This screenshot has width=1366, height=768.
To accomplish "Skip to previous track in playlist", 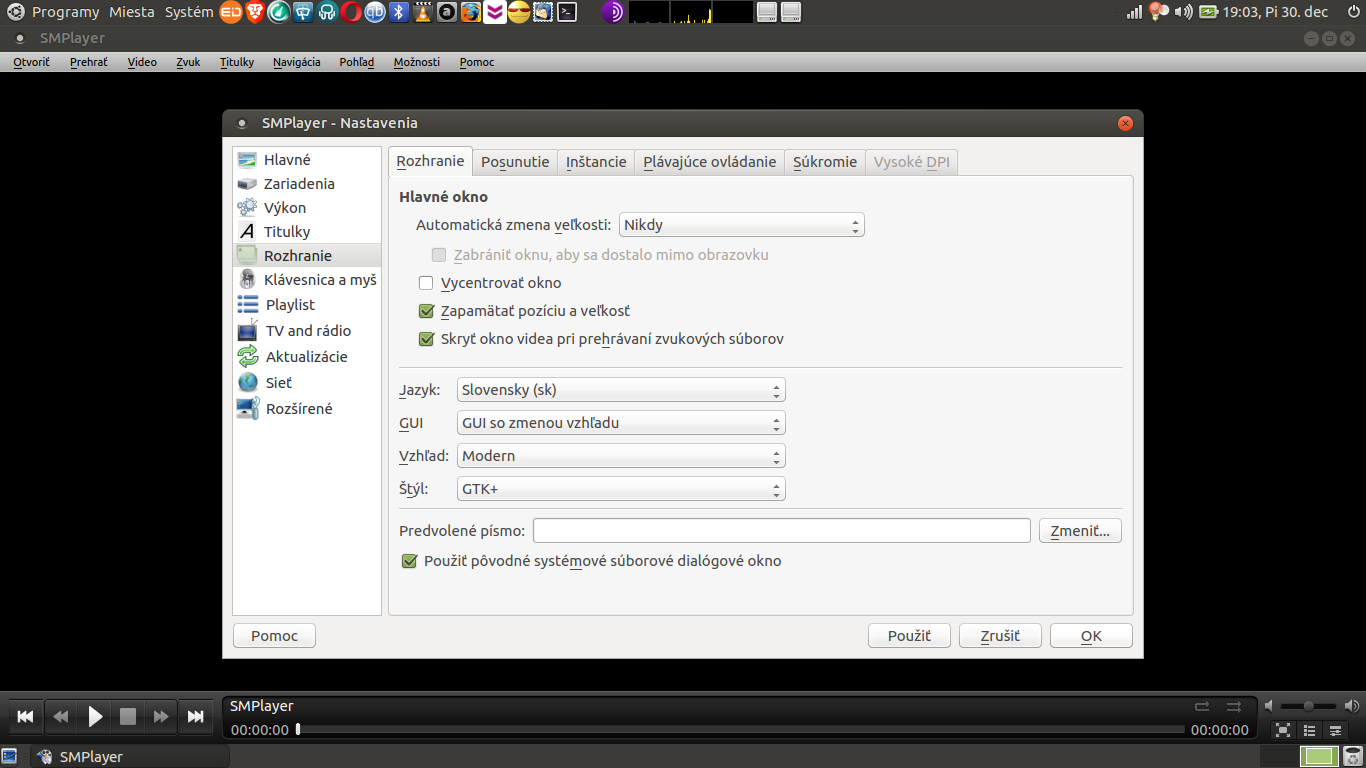I will (26, 716).
